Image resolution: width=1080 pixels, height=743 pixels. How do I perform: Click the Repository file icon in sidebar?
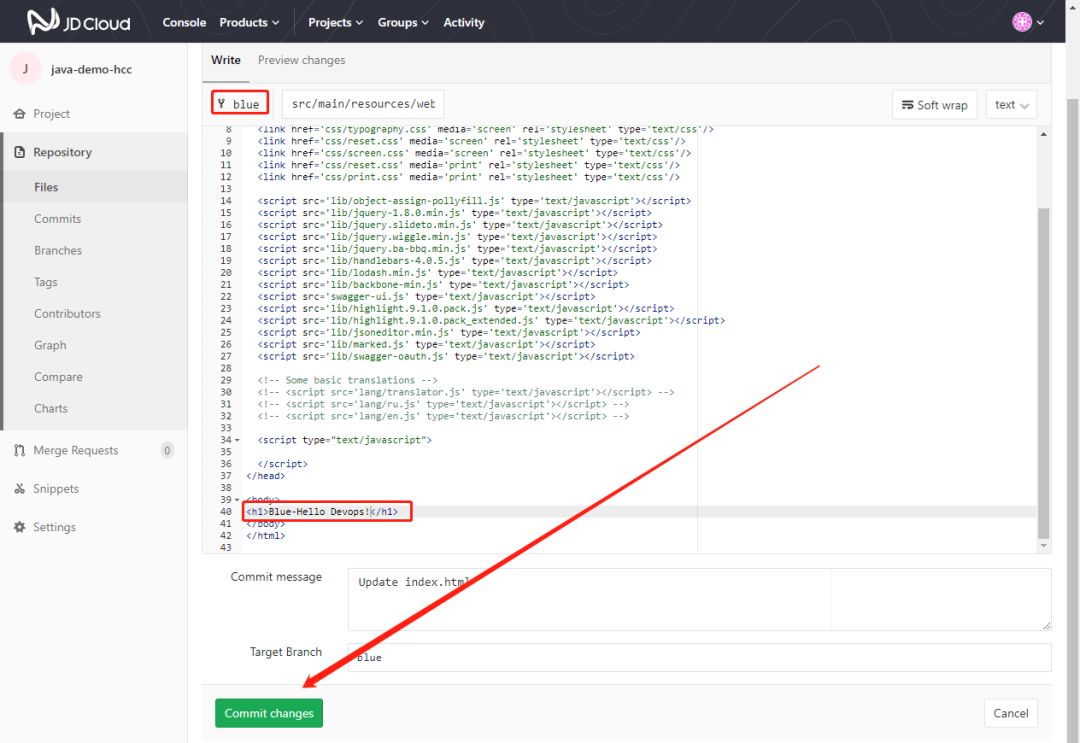pos(19,152)
